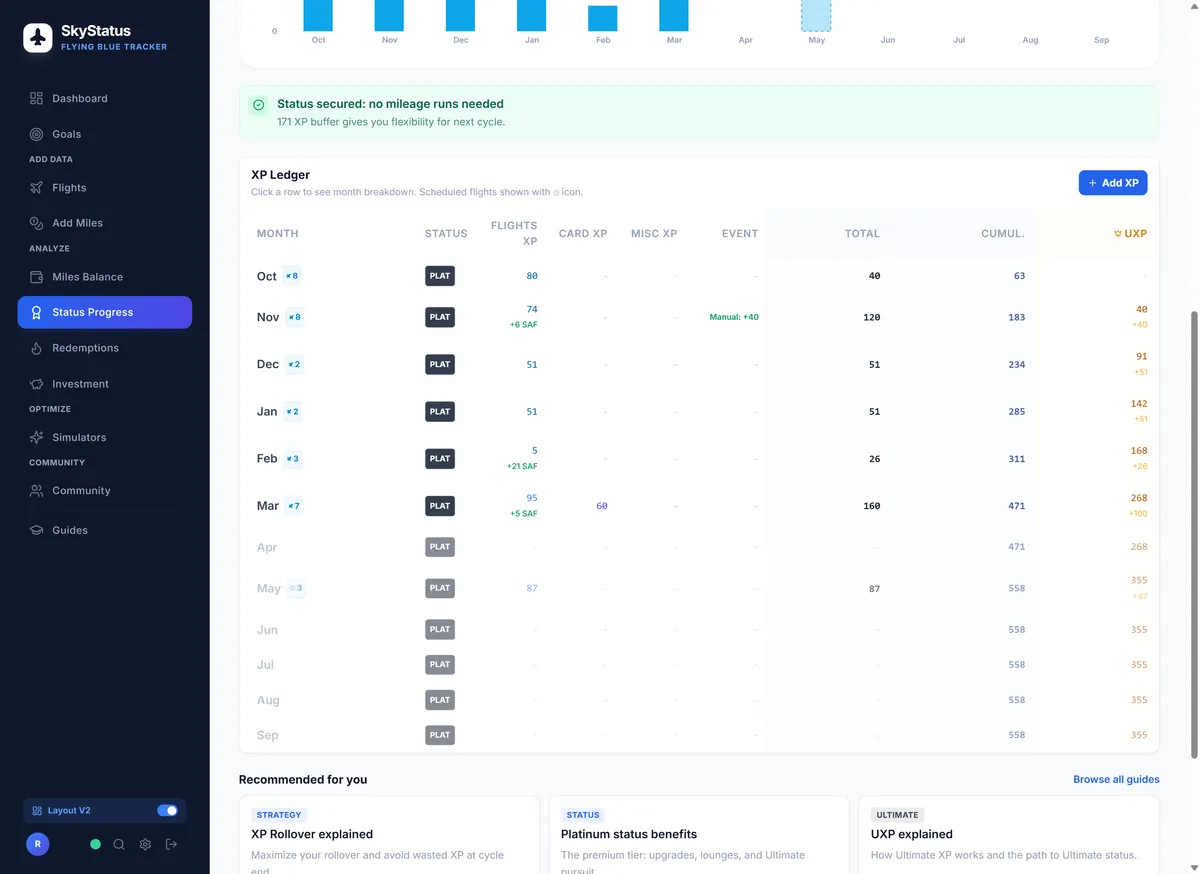Select the Status Progress sidebar item
Viewport: 1200px width, 874px height.
104,312
